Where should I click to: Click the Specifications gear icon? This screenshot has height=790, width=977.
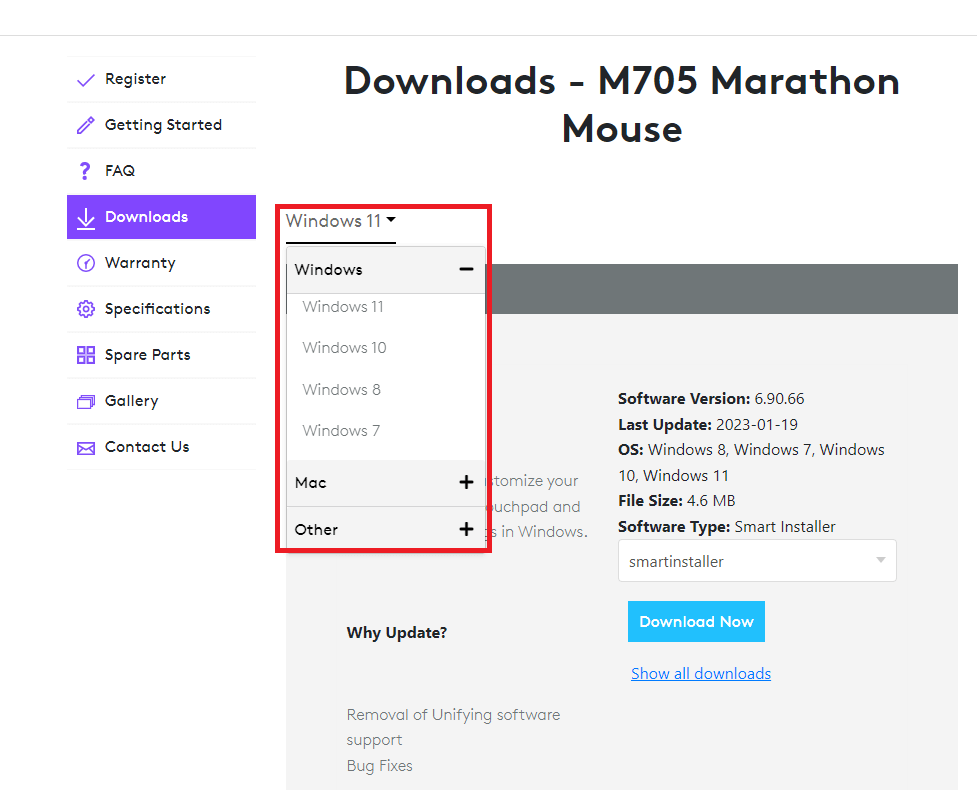point(86,310)
